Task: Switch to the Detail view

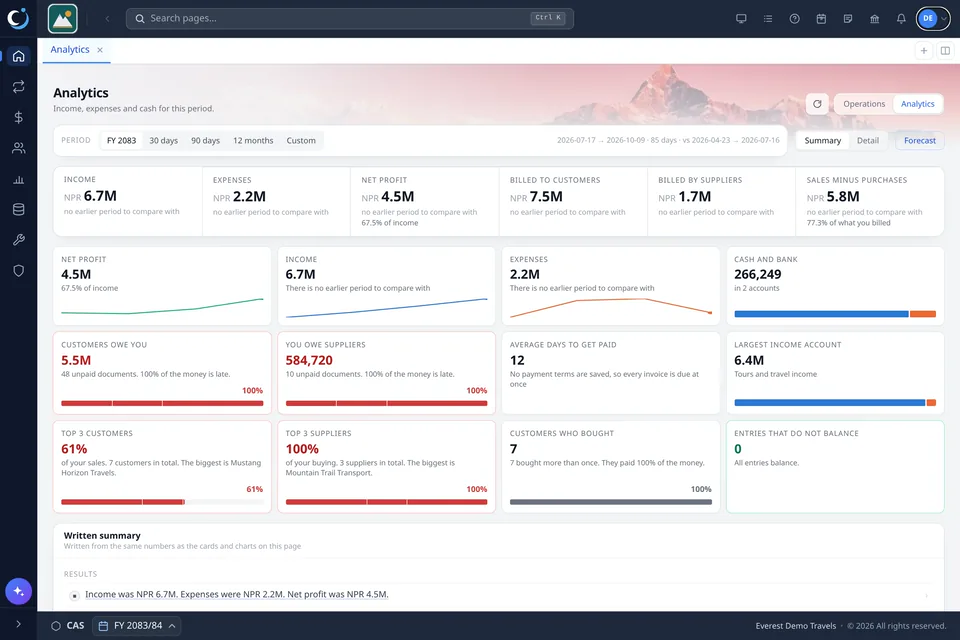Action: (868, 140)
